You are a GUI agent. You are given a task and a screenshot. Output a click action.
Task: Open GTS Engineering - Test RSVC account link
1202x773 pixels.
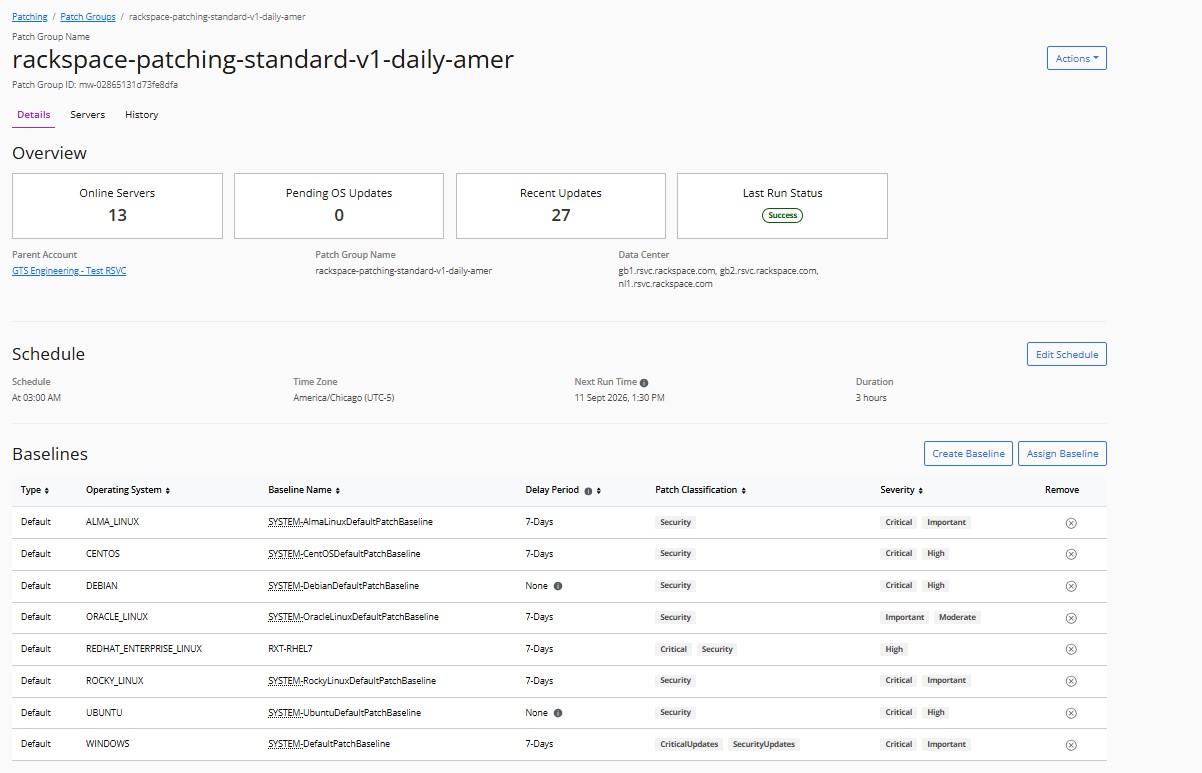[x=69, y=271]
